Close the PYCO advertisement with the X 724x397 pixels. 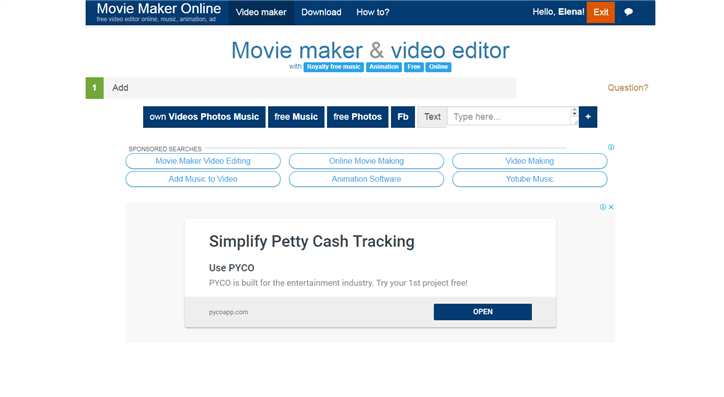coord(611,207)
